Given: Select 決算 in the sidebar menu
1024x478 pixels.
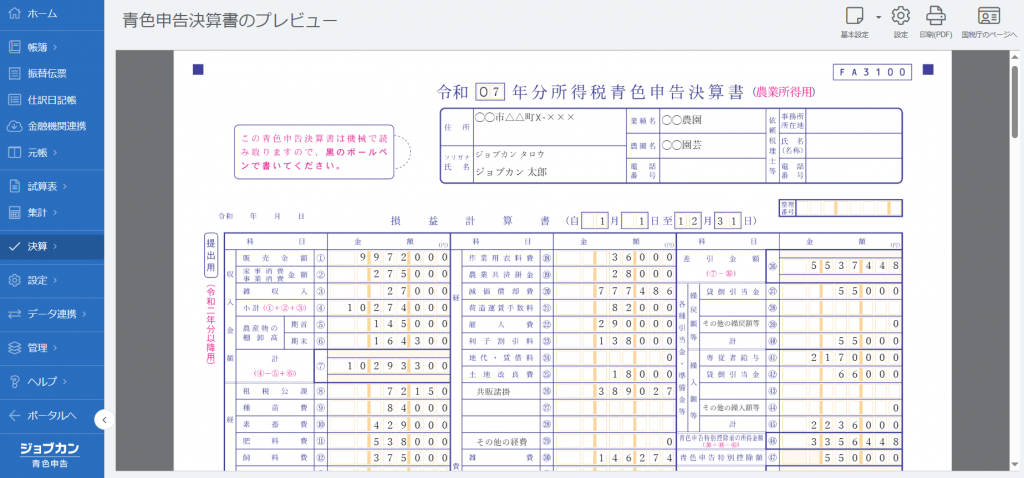Looking at the screenshot, I should (40, 246).
